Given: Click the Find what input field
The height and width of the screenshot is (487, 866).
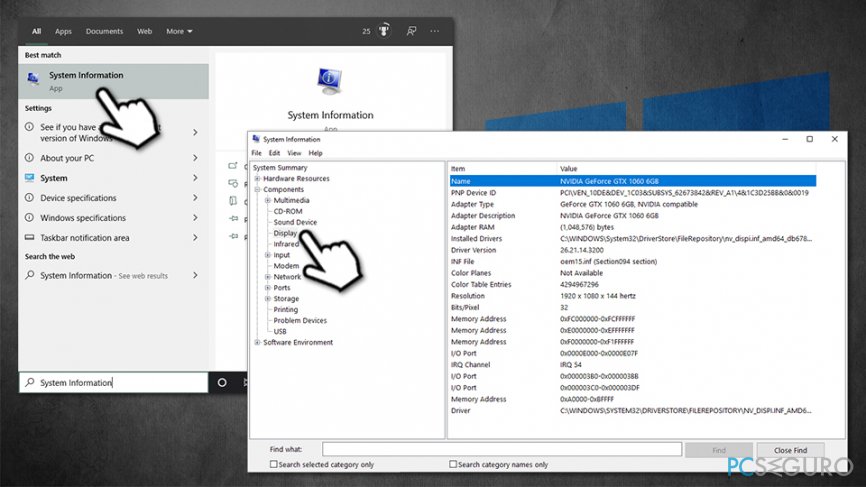Looking at the screenshot, I should coord(502,449).
